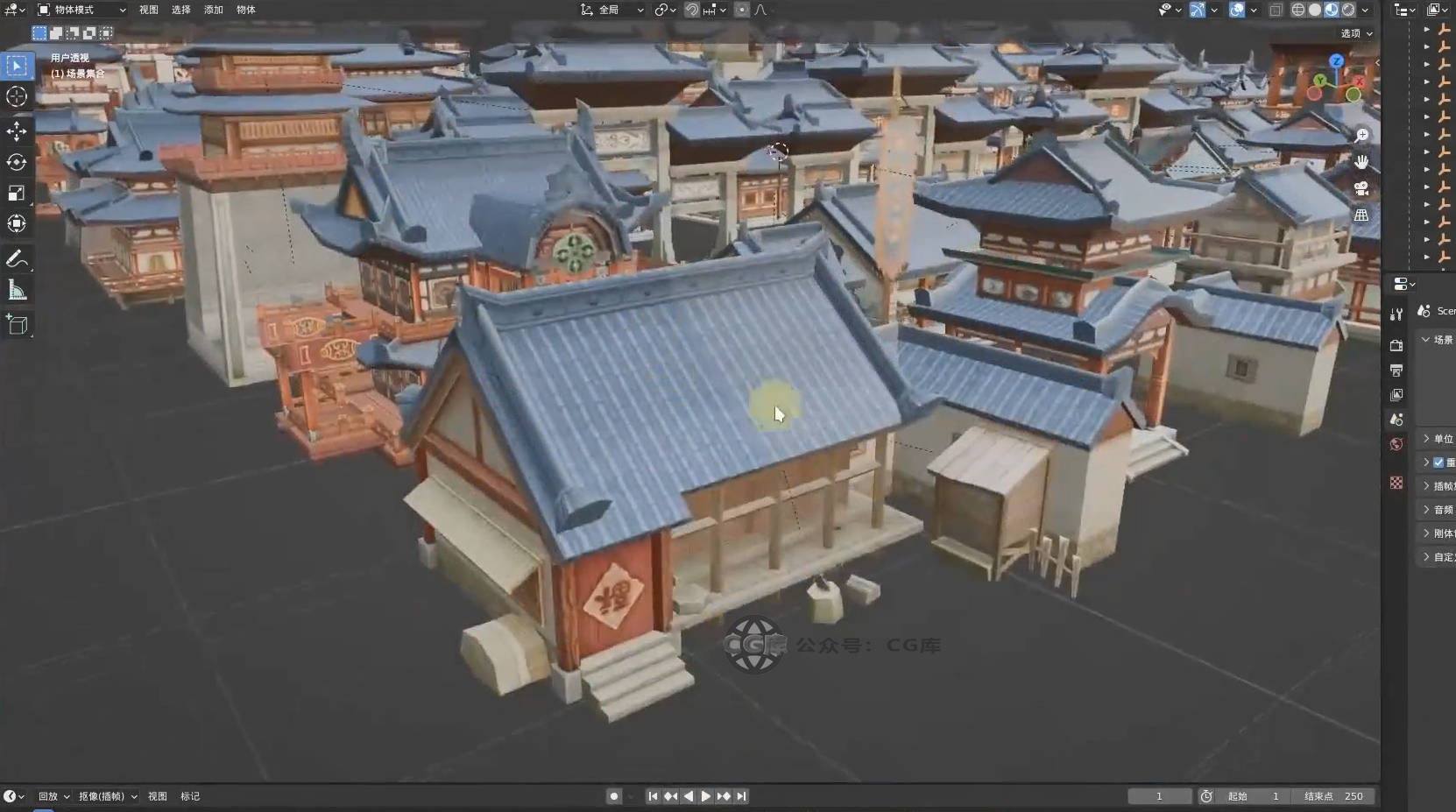Open the 物体模式 mode dropdown
Screen dimensions: 1456x812
[x=81, y=10]
